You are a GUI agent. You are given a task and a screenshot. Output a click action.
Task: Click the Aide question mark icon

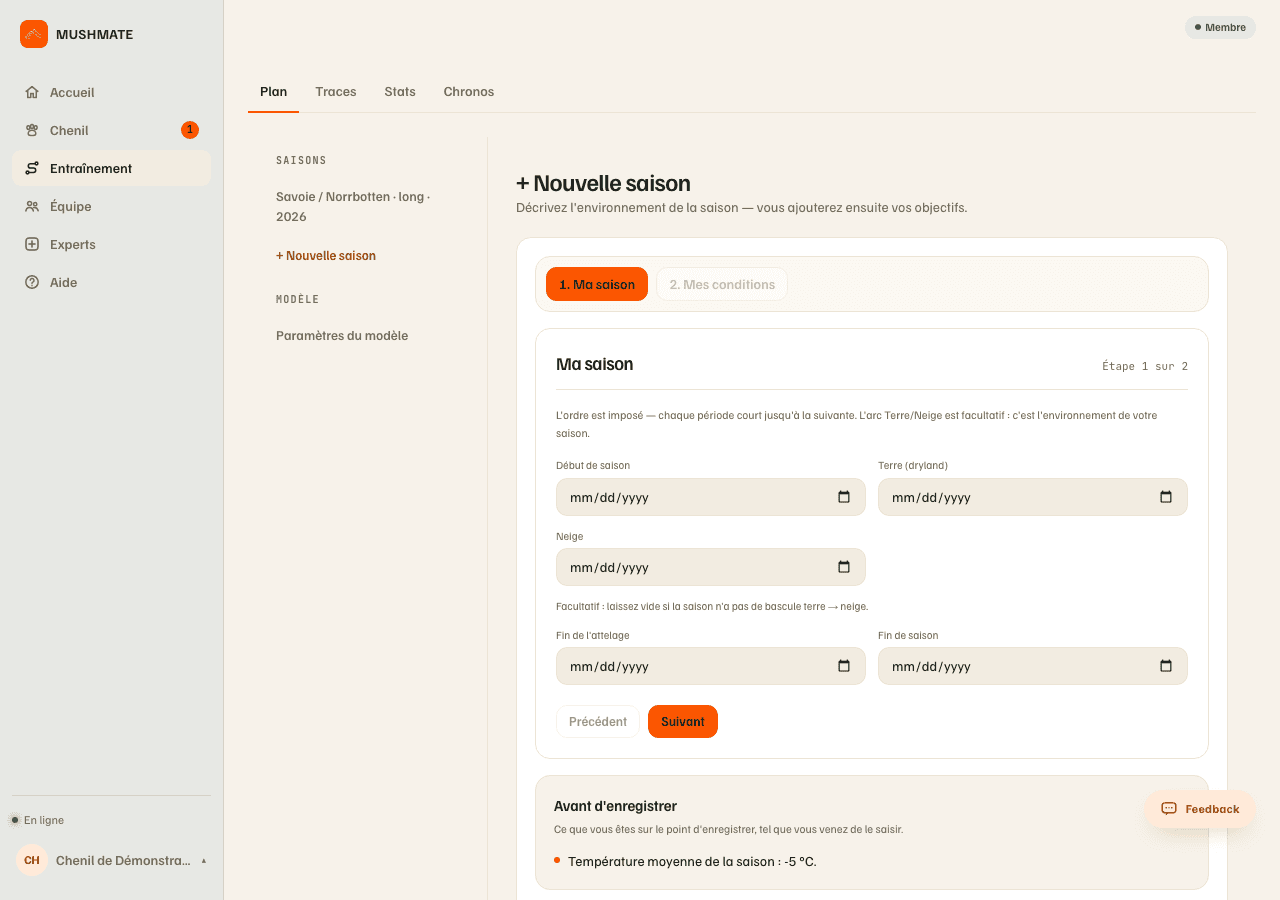(x=32, y=282)
